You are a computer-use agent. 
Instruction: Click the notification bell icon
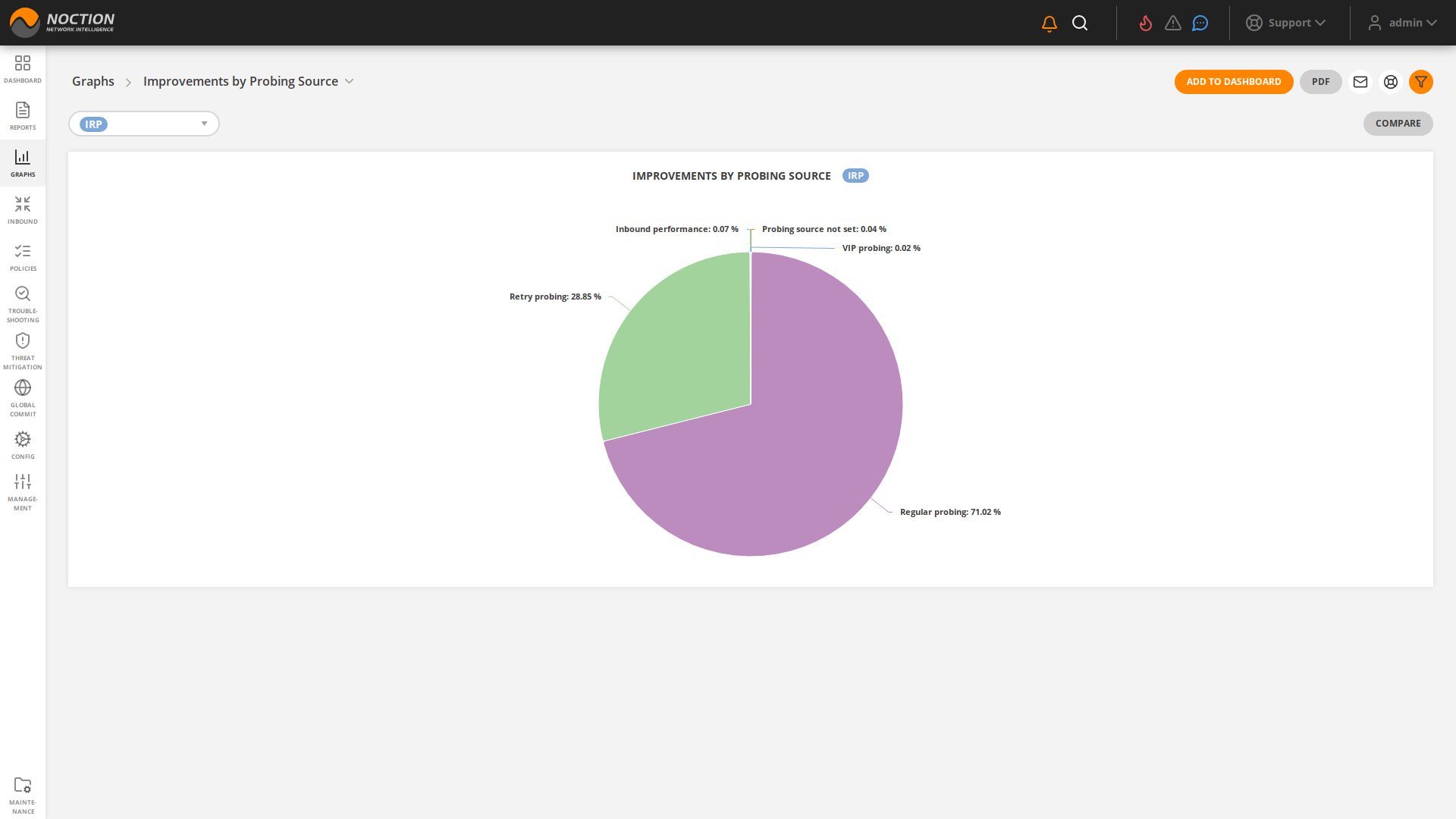[1050, 24]
